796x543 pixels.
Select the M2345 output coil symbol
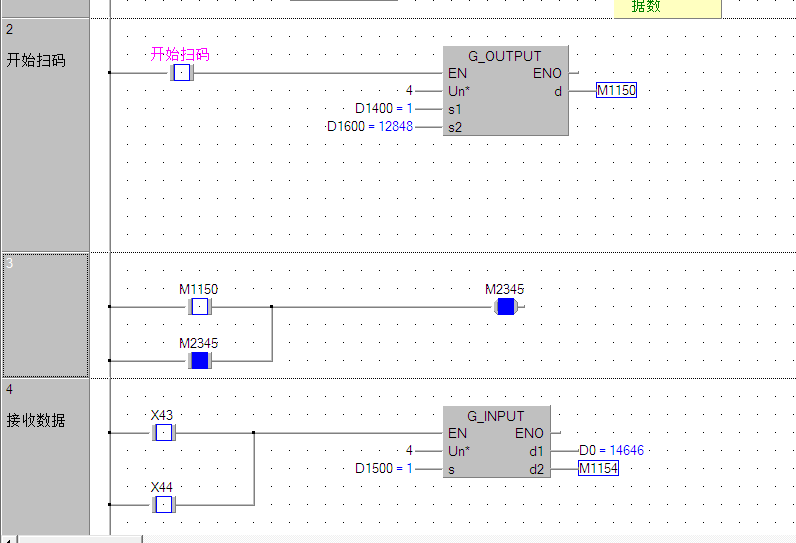coord(505,307)
